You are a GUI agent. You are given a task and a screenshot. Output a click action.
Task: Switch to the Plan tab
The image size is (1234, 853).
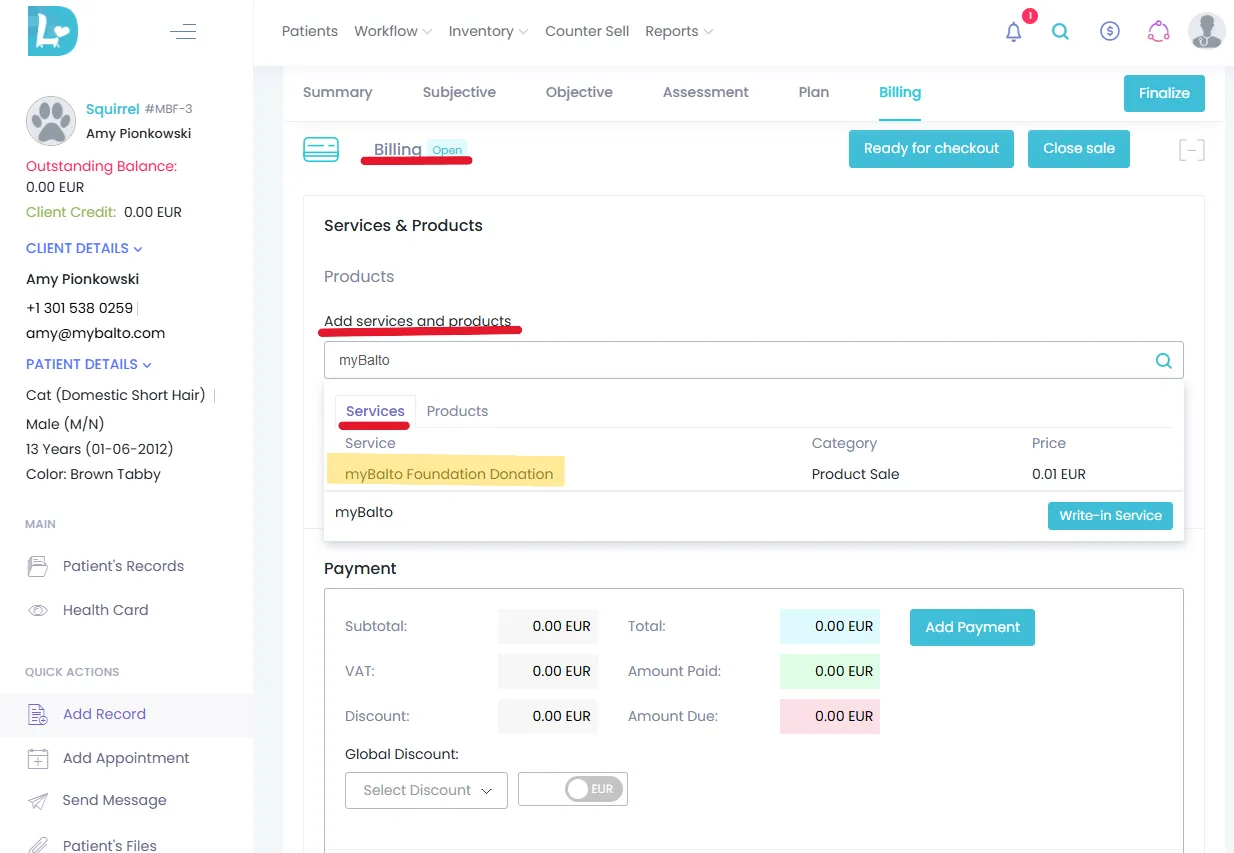(813, 92)
